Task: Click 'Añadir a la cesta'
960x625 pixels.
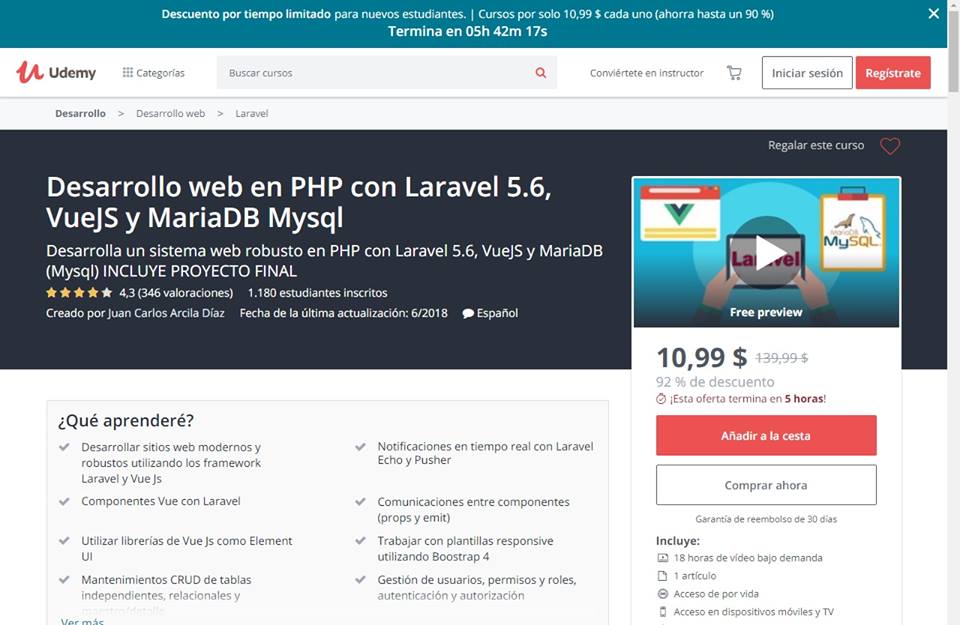Action: [x=766, y=435]
